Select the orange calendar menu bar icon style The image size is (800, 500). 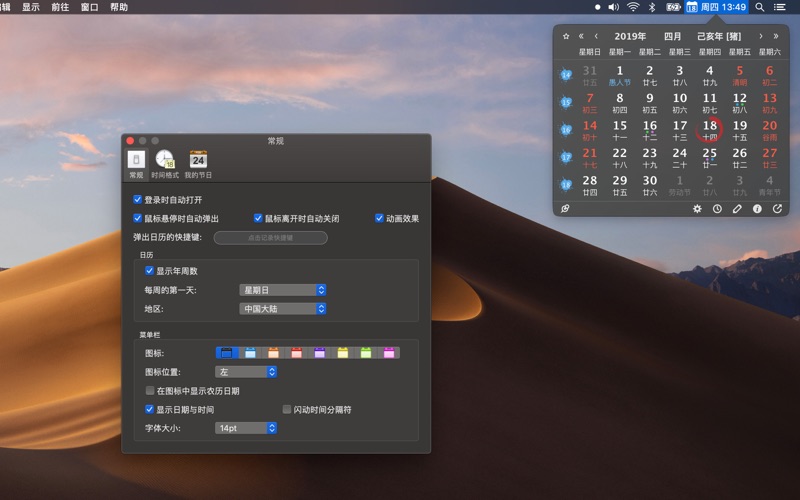click(273, 353)
